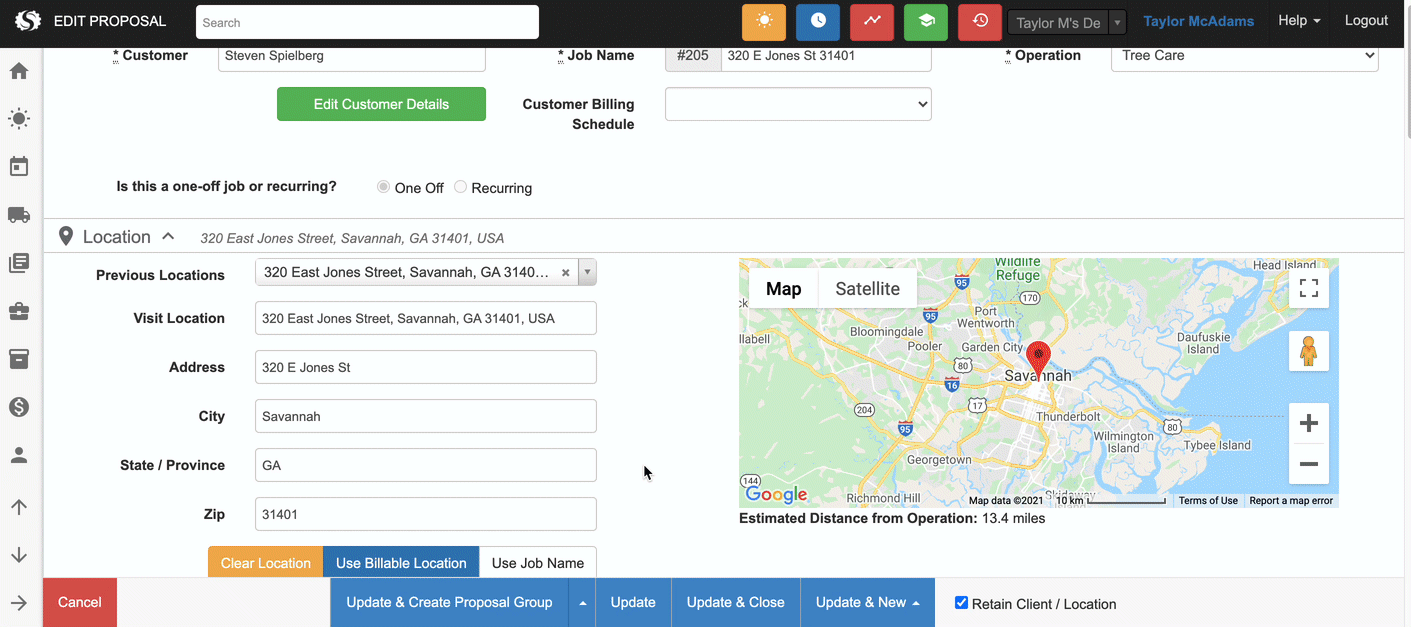Screen dimensions: 1411x627
Task: Open the Customer Billing Schedule dropdown
Action: 798,104
